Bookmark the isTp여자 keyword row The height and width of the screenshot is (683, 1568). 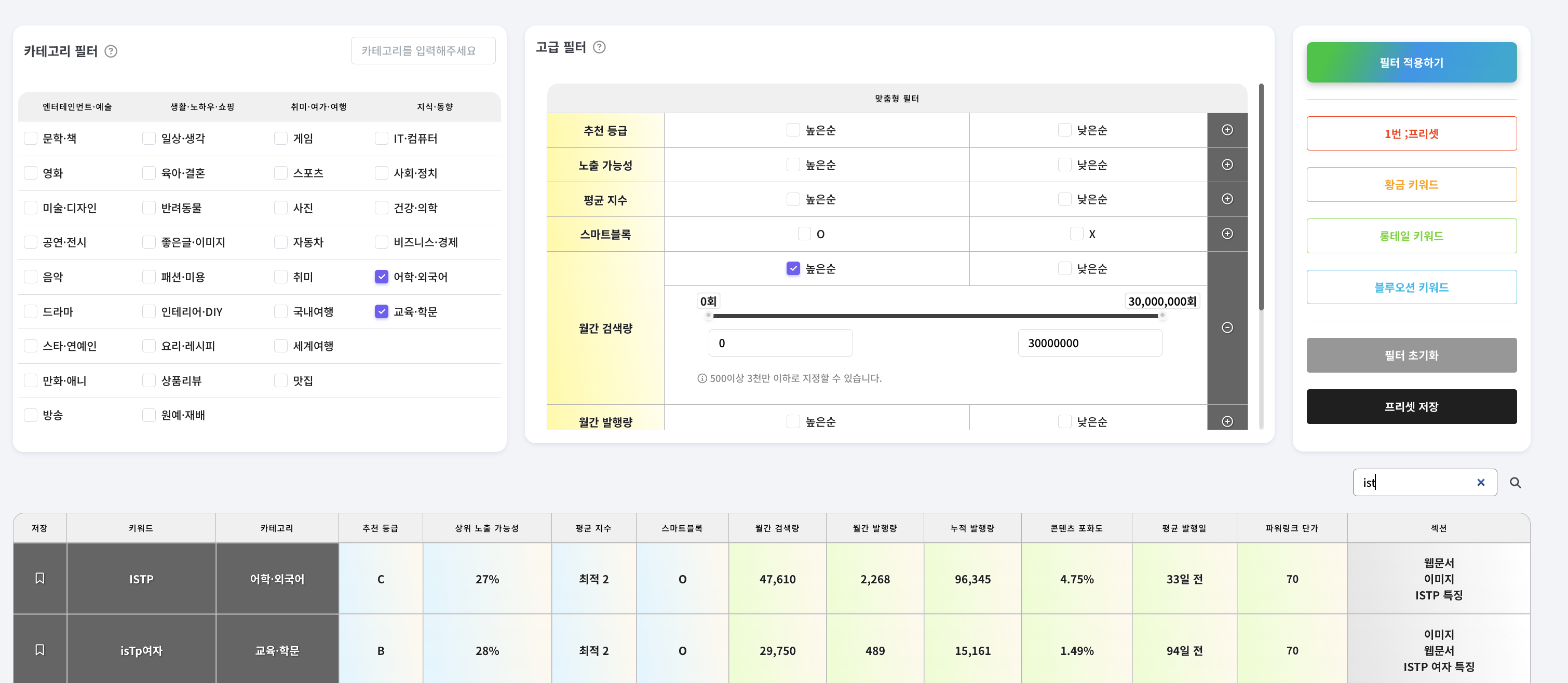pos(39,650)
